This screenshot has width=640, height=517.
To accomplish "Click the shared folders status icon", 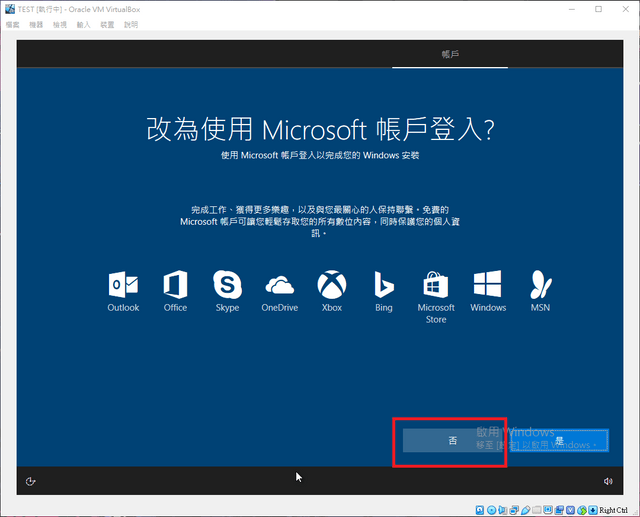I will (537, 510).
